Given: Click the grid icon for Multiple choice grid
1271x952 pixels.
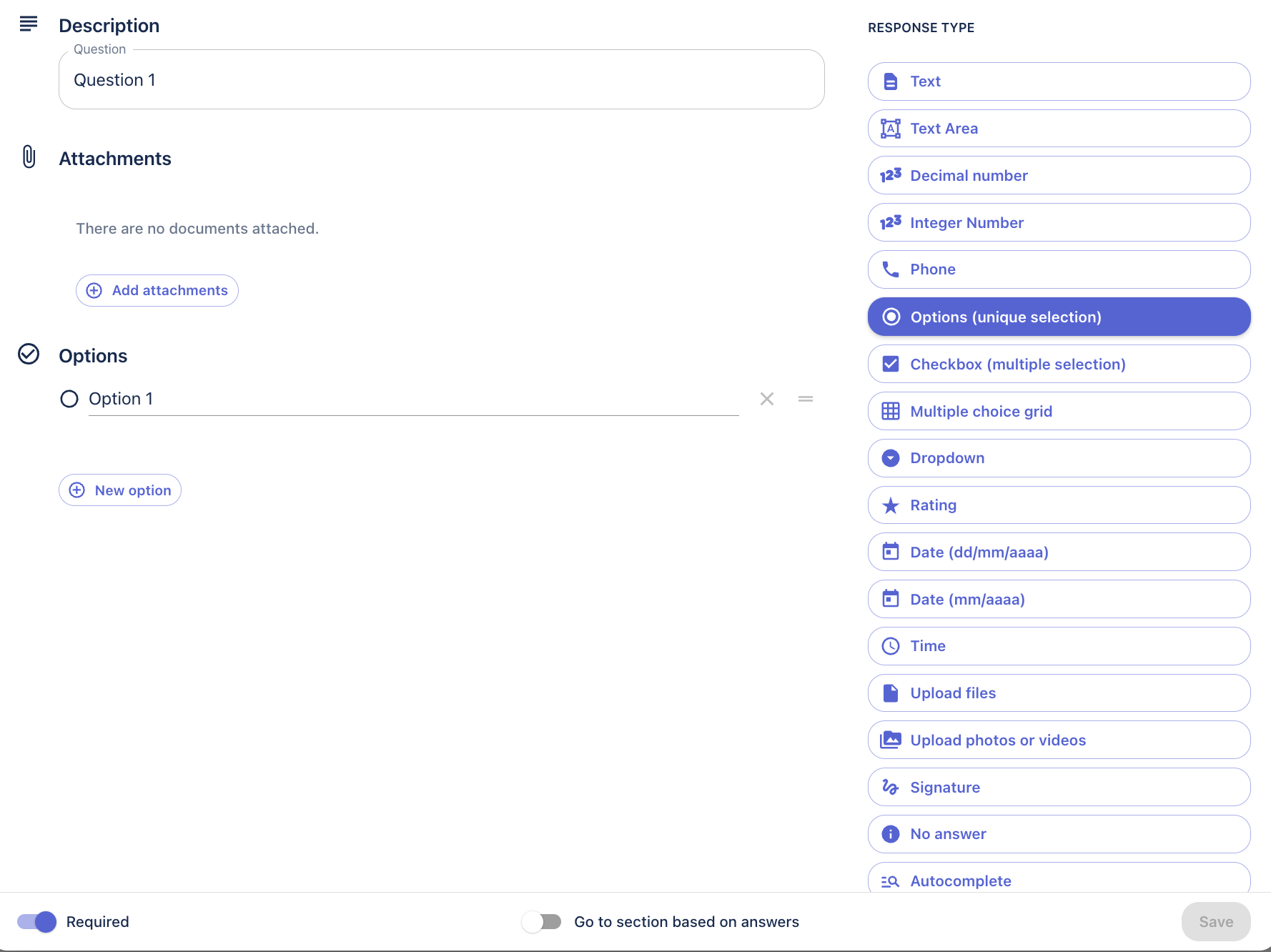Looking at the screenshot, I should tap(890, 412).
